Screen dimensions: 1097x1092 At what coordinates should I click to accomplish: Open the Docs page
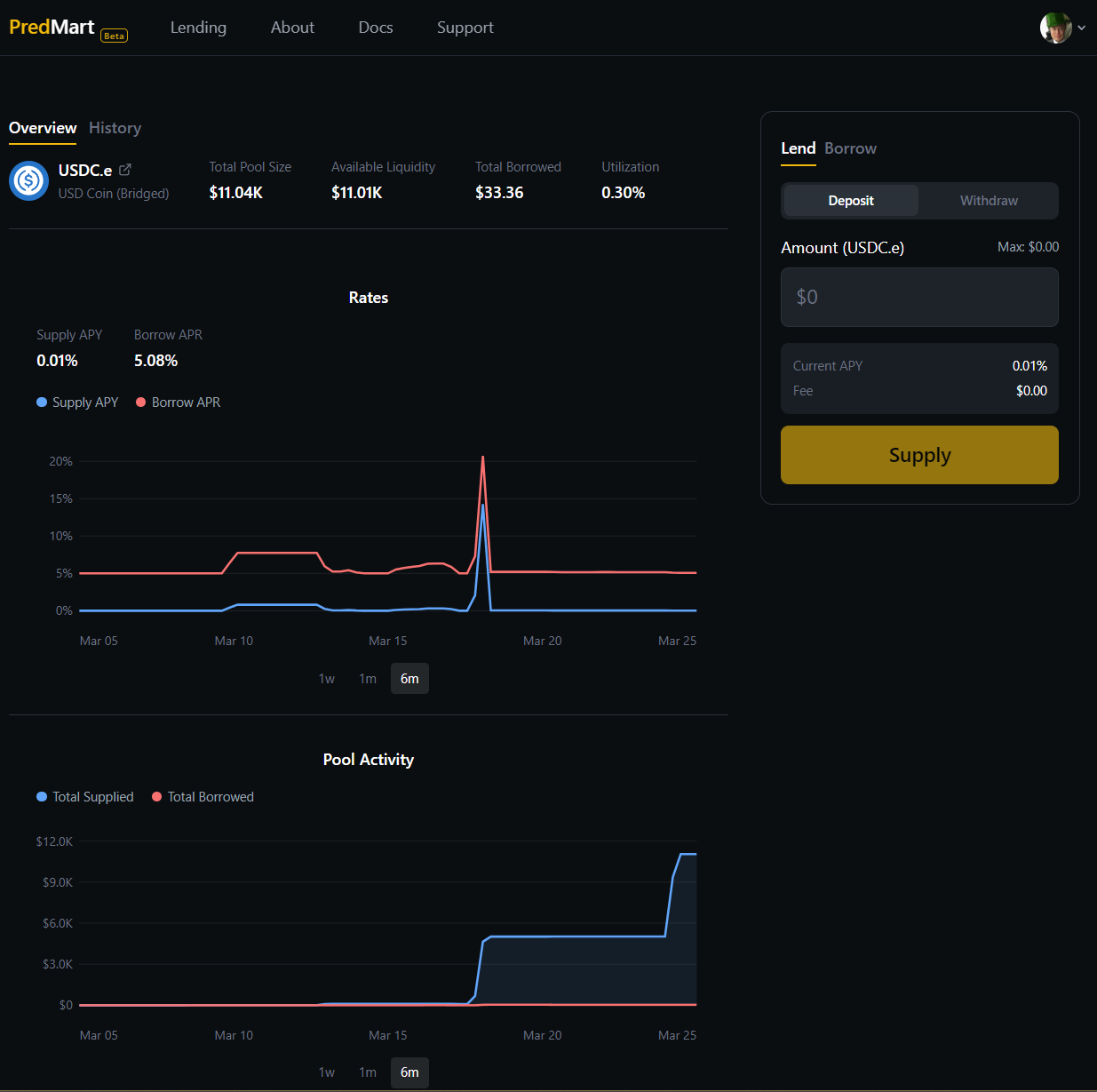point(375,28)
